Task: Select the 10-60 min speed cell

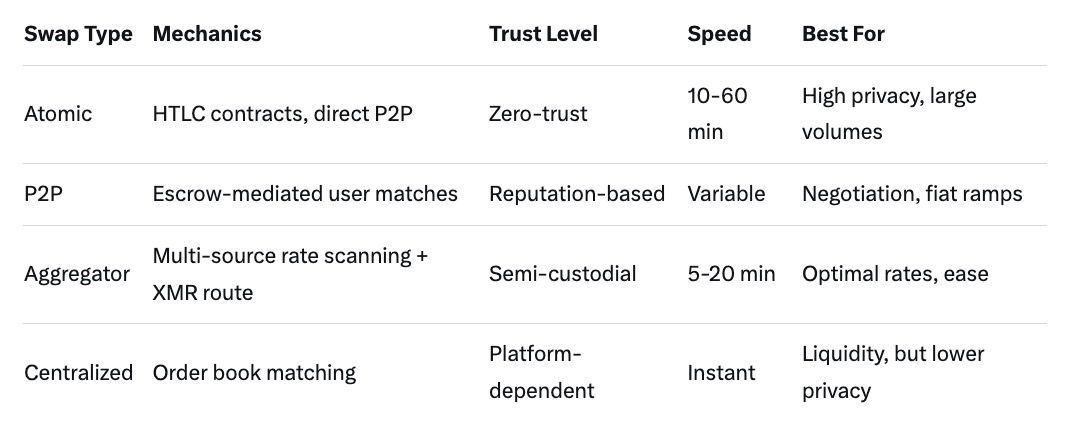Action: tap(717, 114)
